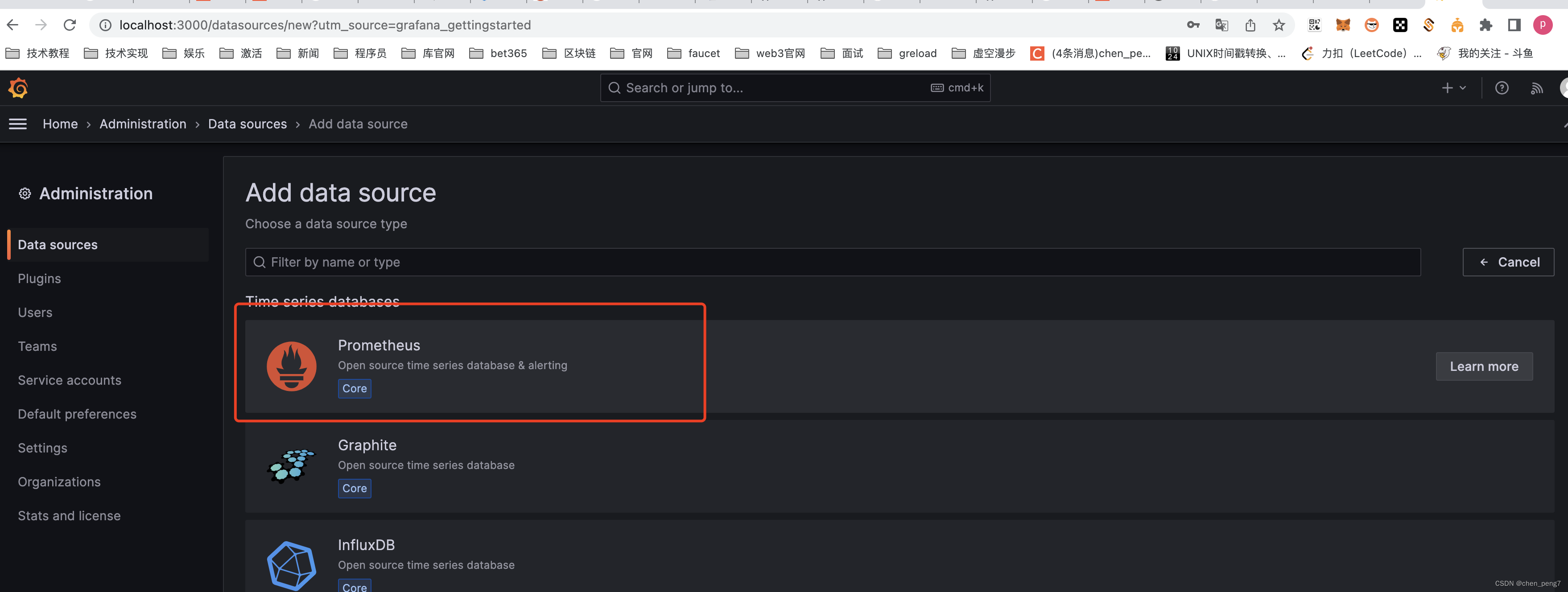Go to Home breadcrumb

60,124
